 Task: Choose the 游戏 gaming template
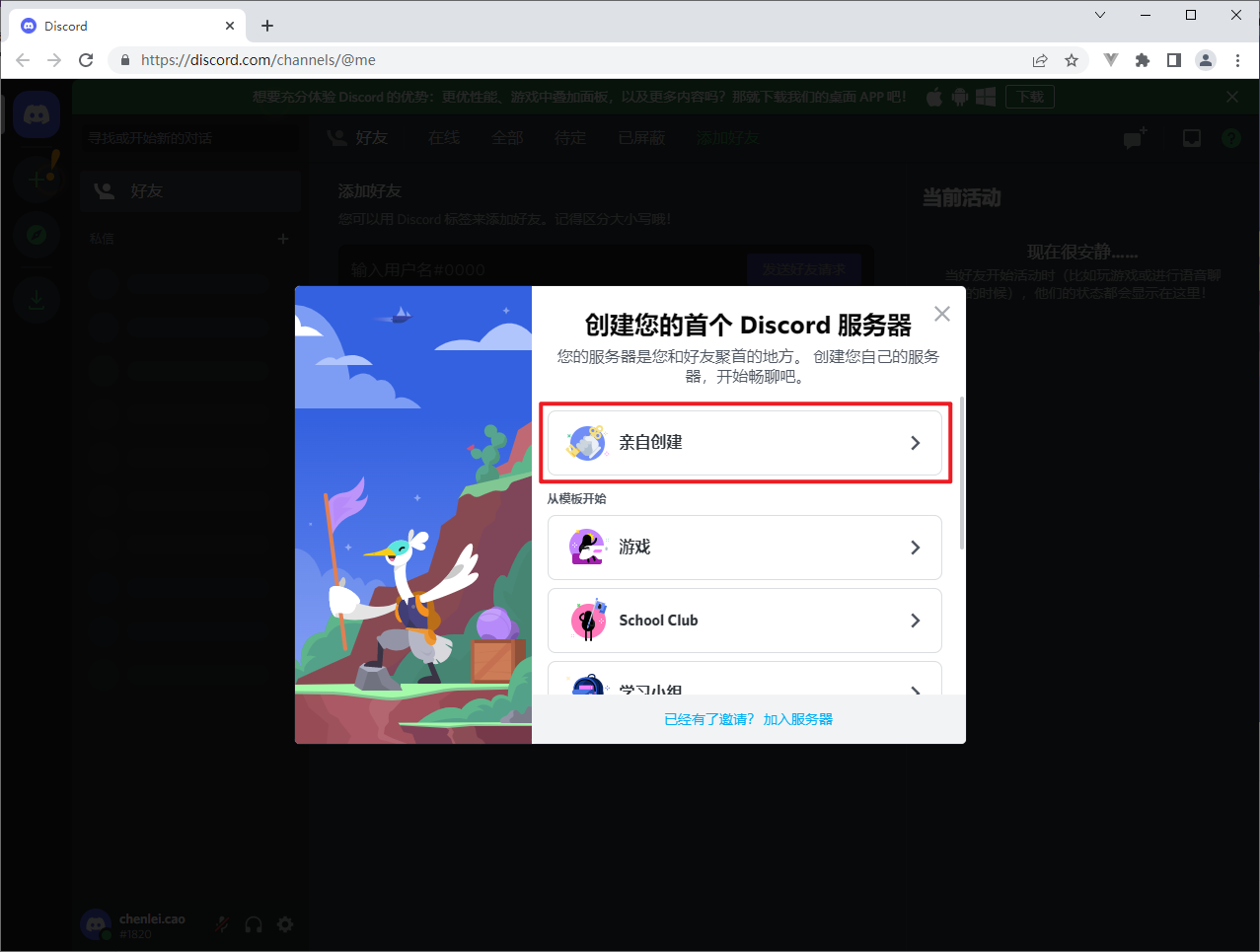(x=744, y=548)
